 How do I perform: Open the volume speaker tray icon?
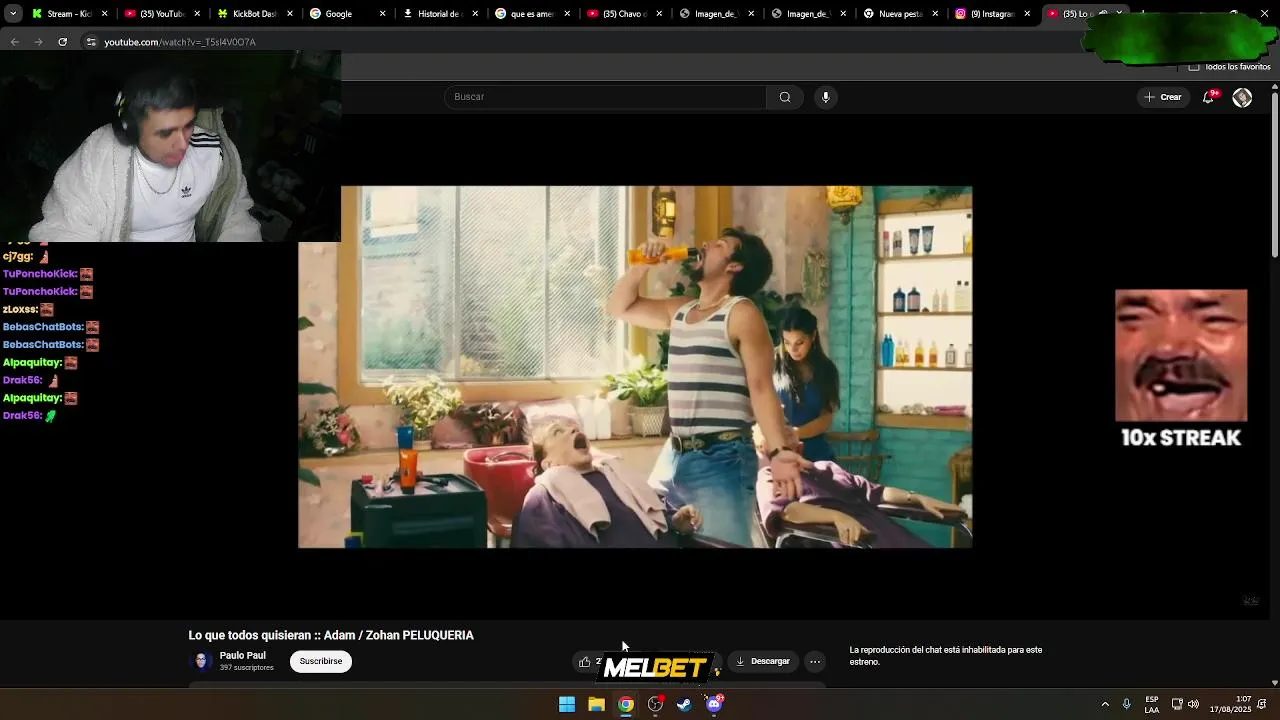1193,704
